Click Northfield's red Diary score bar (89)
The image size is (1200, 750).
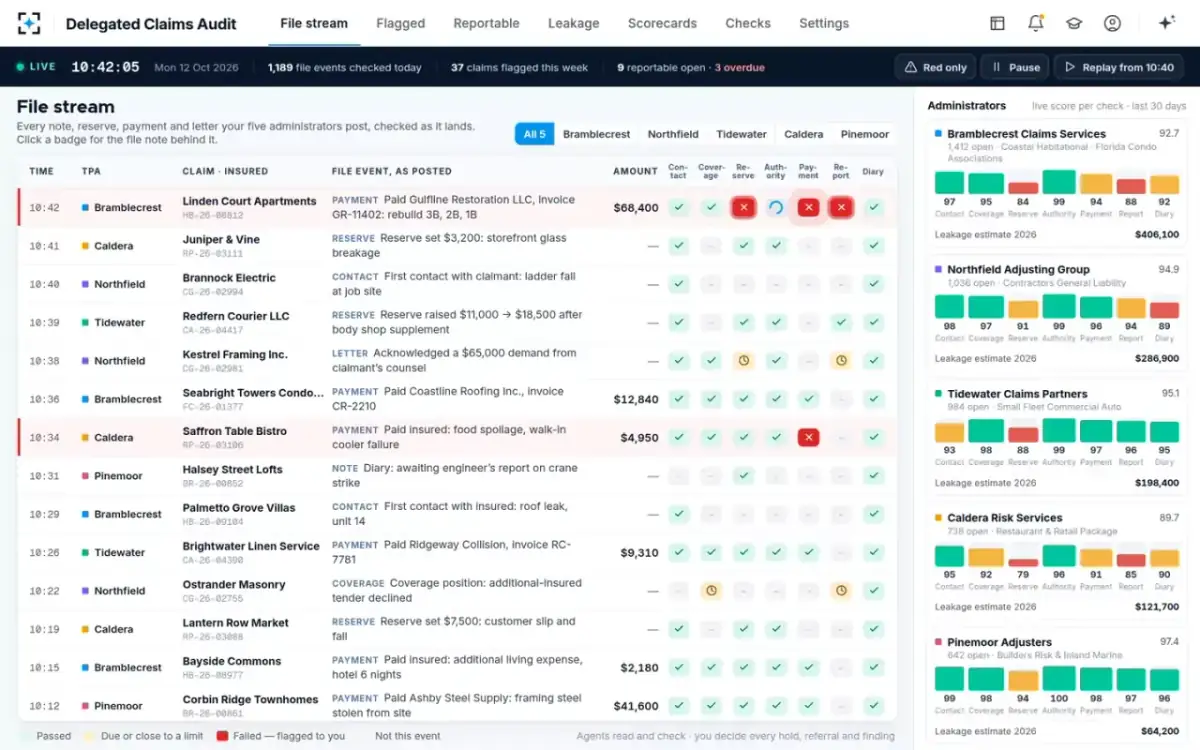point(1164,310)
